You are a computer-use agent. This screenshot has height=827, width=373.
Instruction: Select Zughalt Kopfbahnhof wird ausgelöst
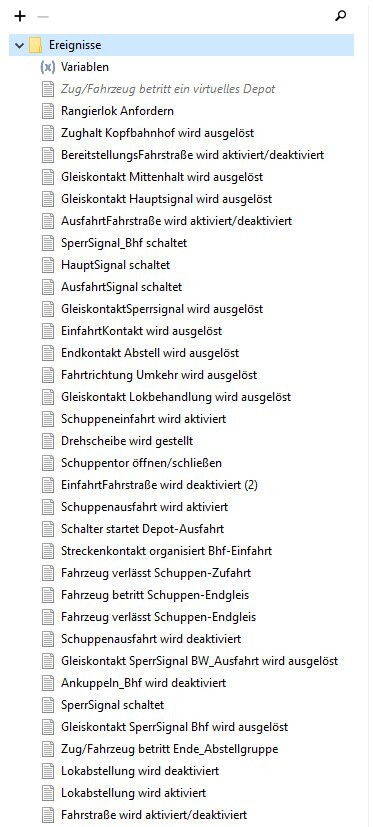click(x=158, y=133)
